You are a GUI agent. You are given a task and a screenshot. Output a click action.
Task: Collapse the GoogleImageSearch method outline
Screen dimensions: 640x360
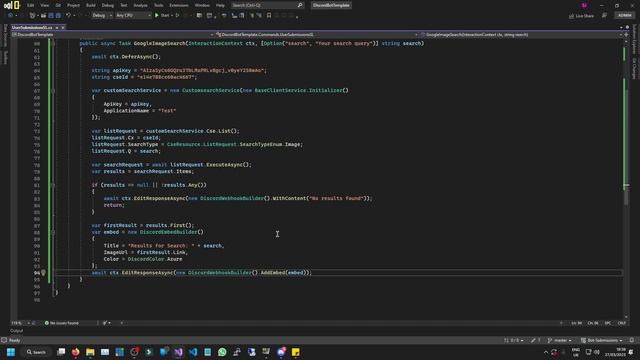[x=53, y=43]
